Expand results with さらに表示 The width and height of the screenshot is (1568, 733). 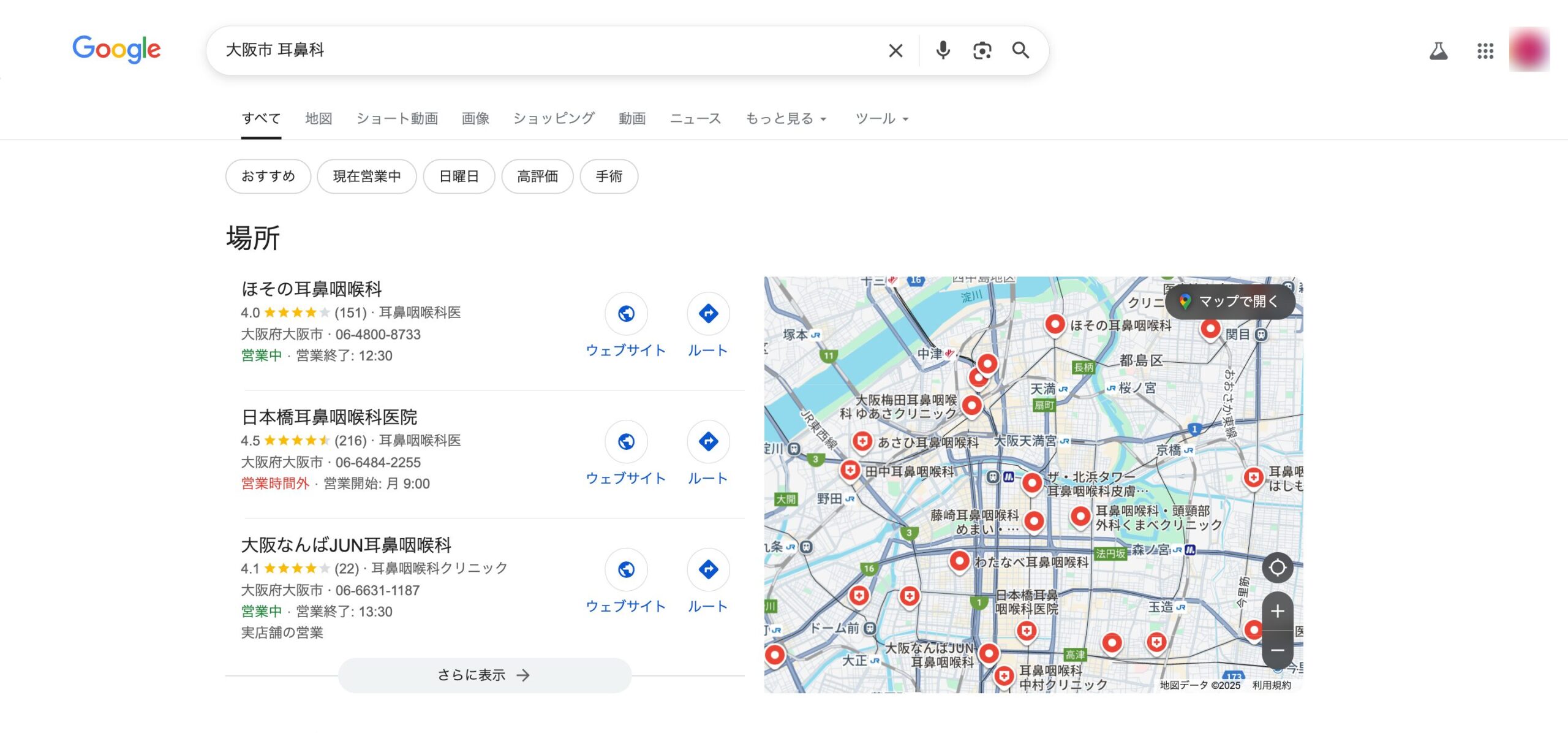484,675
